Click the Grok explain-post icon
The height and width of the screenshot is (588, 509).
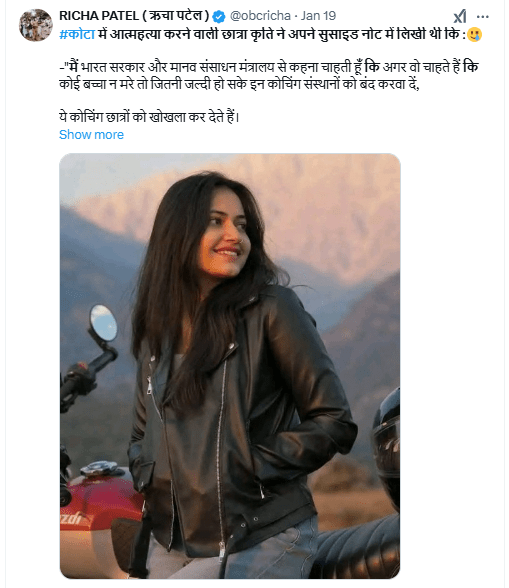(x=459, y=16)
